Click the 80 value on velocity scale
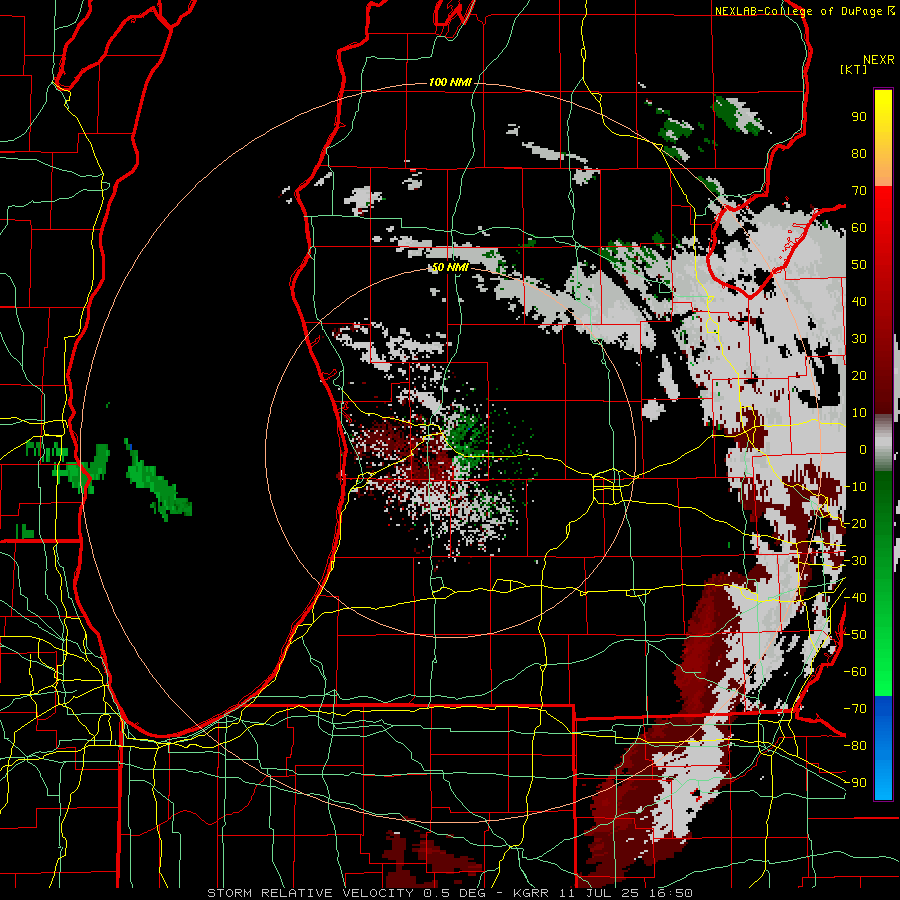 (859, 154)
